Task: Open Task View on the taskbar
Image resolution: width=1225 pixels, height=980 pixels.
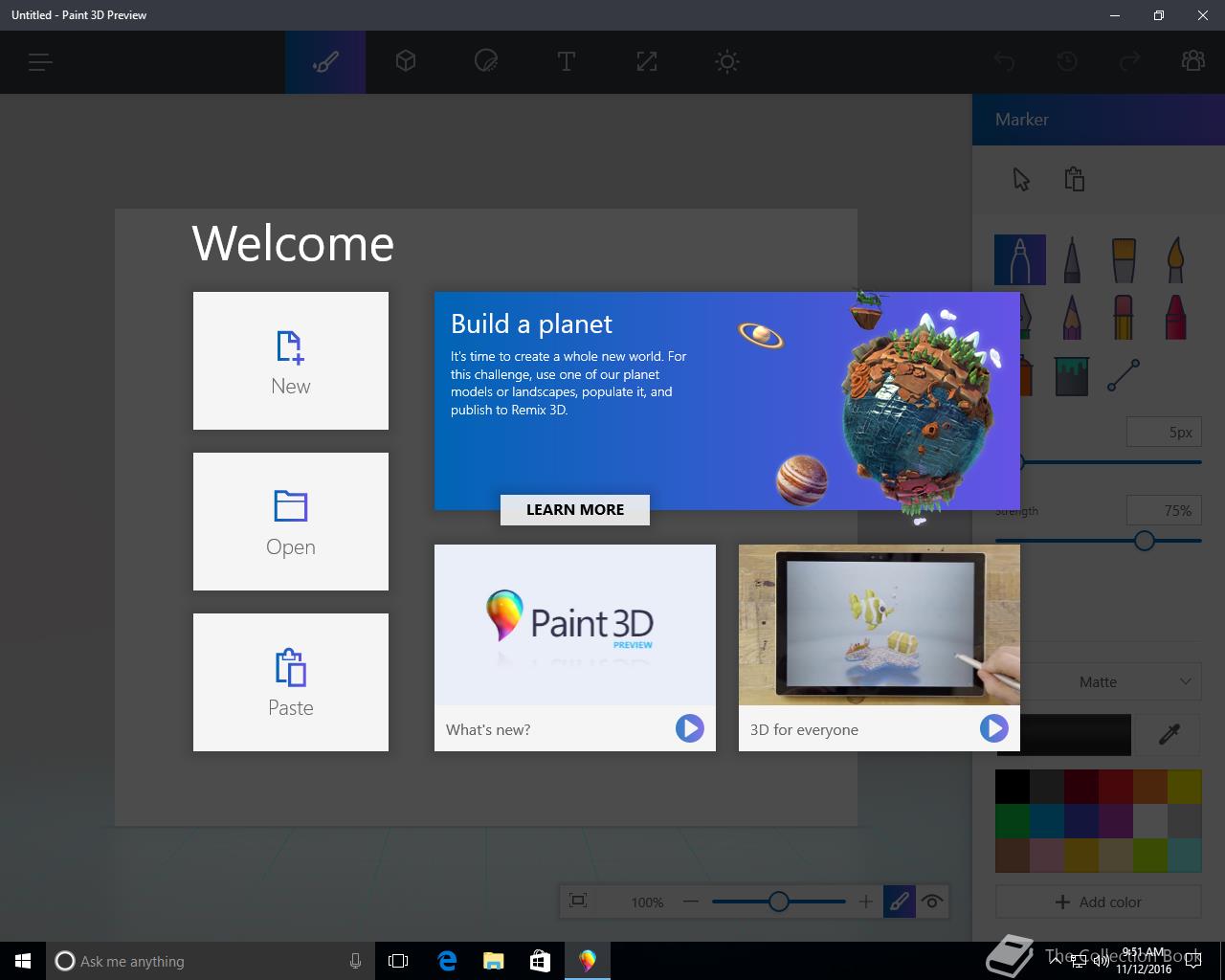Action: click(x=398, y=961)
